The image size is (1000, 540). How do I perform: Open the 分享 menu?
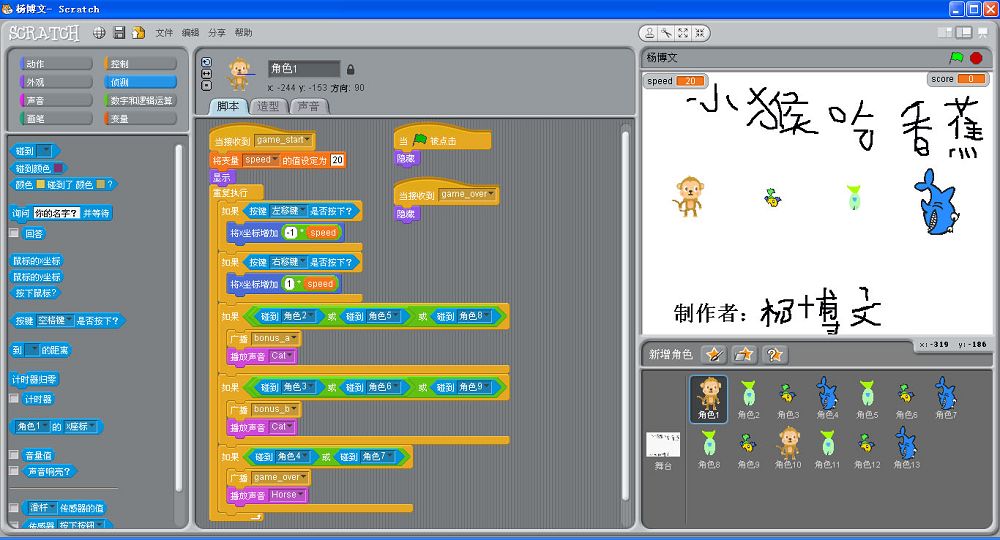[217, 33]
